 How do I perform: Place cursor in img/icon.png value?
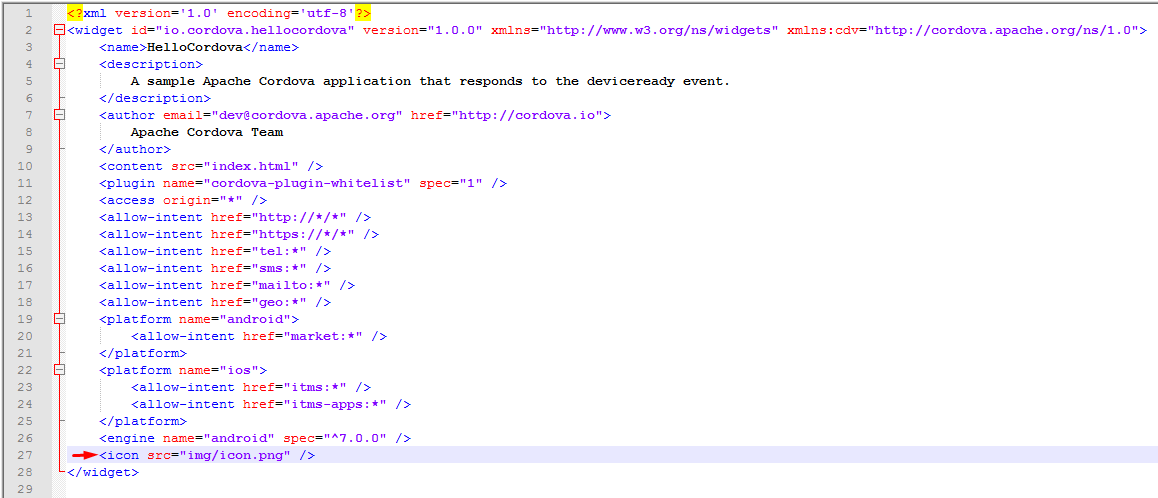pyautogui.click(x=233, y=455)
